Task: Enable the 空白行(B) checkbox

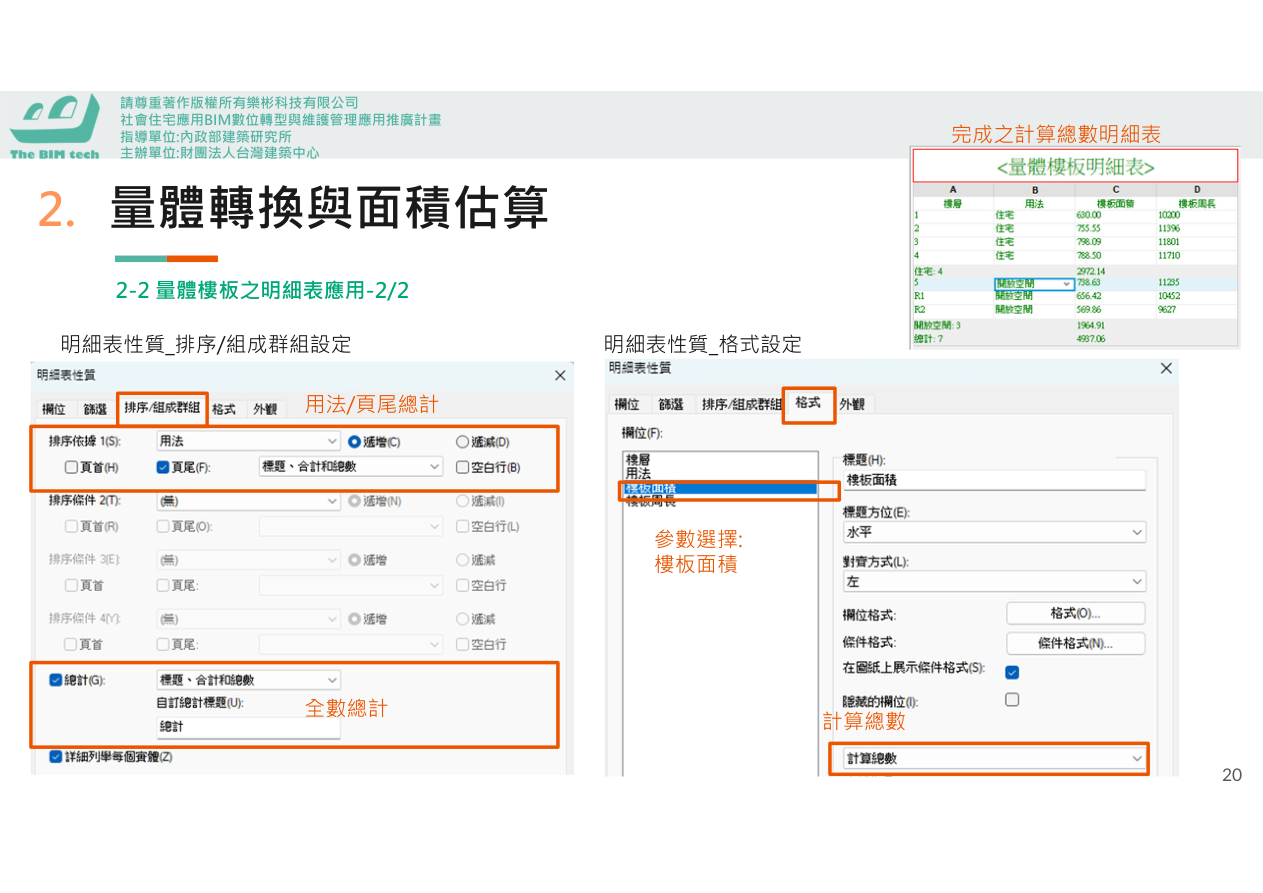Action: [462, 467]
